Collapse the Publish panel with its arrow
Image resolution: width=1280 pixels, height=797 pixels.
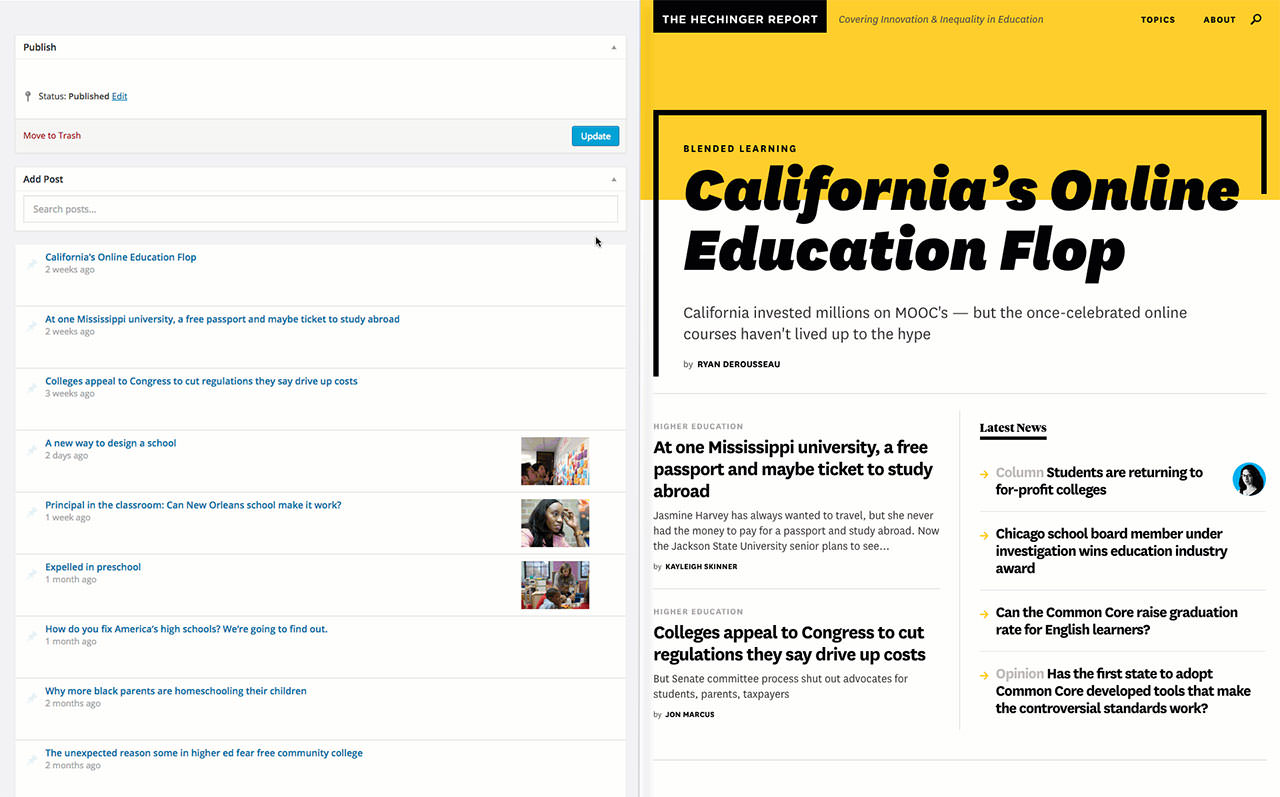[x=614, y=47]
